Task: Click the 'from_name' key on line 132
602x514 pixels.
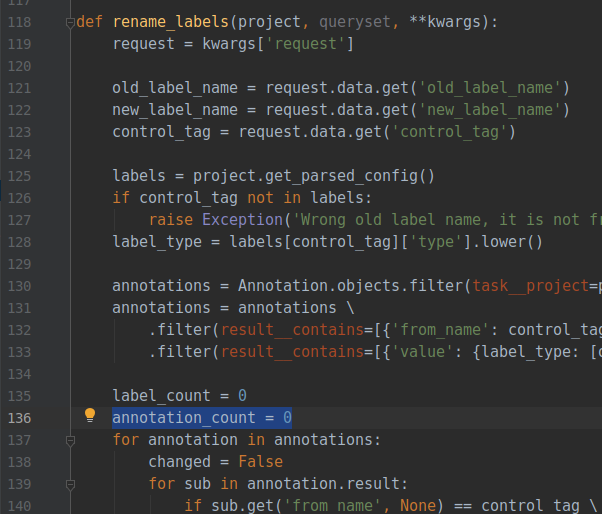Action: point(440,330)
